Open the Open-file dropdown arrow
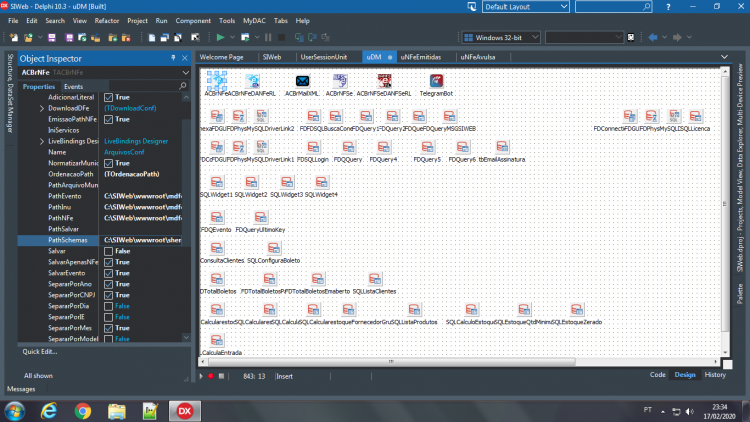Screen dimensions: 750x422 pyautogui.click(x=40, y=37)
